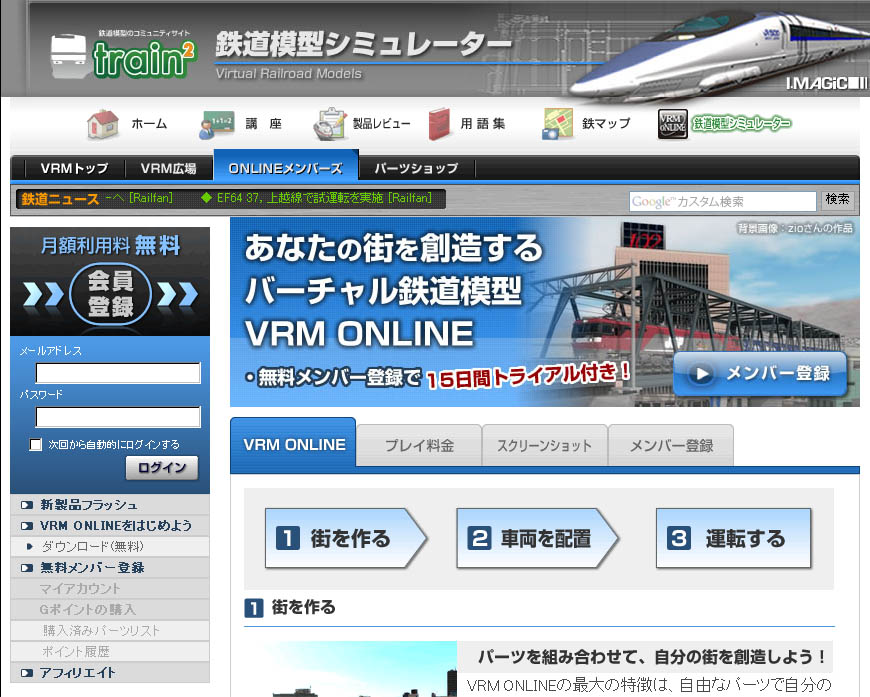Screen dimensions: 870x697
Task: Click the 月額利用料 無料 banner text
Action: click(x=110, y=245)
